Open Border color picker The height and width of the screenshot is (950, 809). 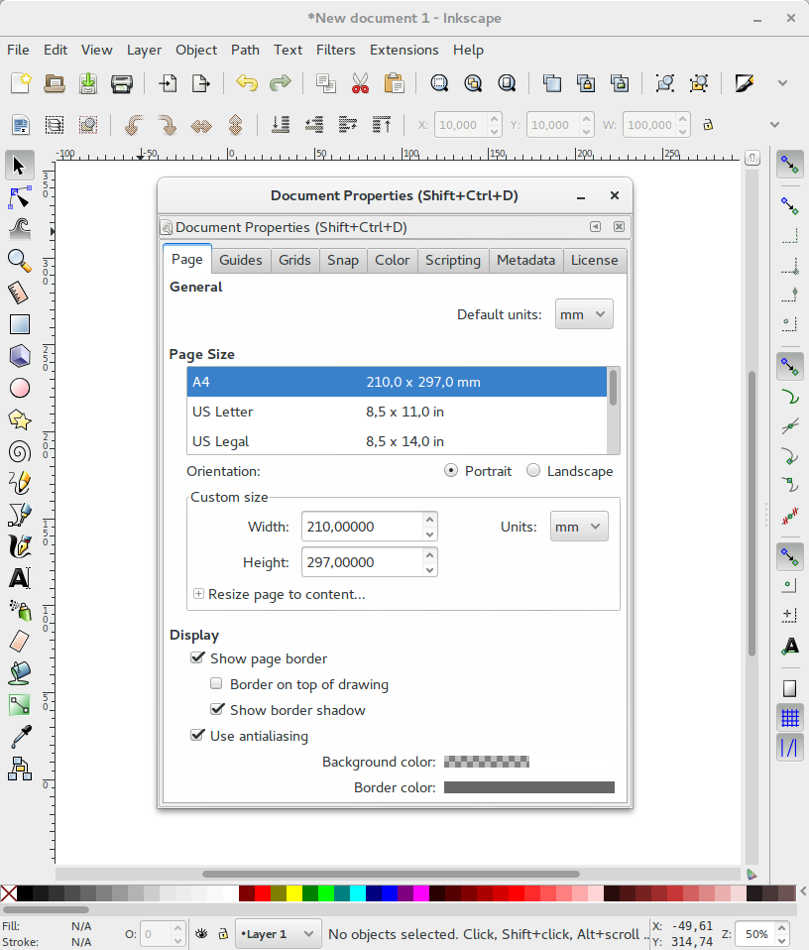click(x=528, y=787)
